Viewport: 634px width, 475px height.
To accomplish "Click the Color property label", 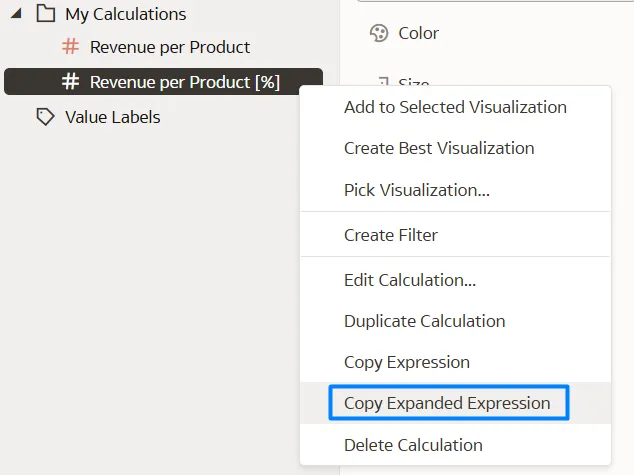I will coord(418,33).
